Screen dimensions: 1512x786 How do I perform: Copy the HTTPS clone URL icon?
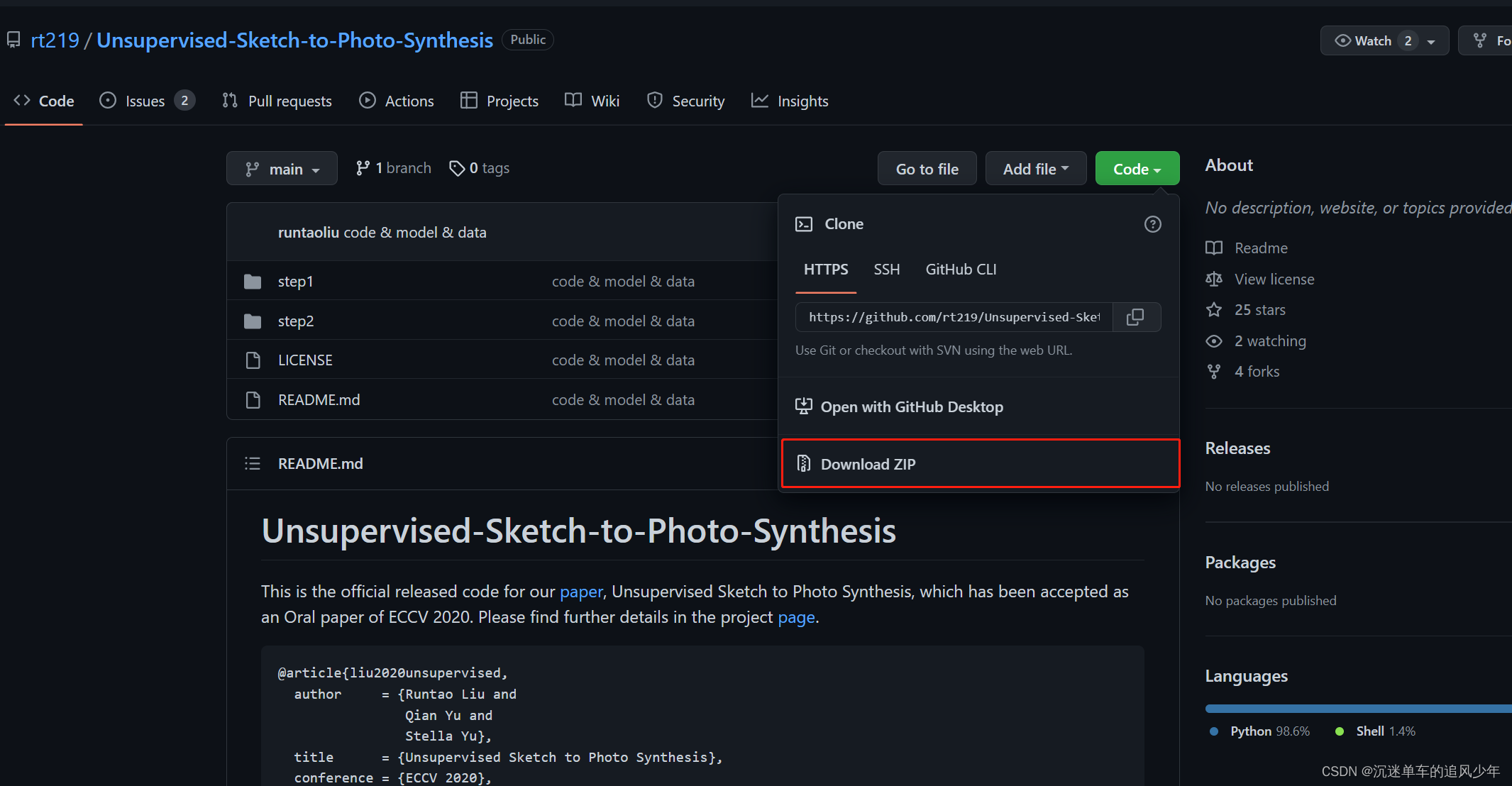[x=1135, y=317]
